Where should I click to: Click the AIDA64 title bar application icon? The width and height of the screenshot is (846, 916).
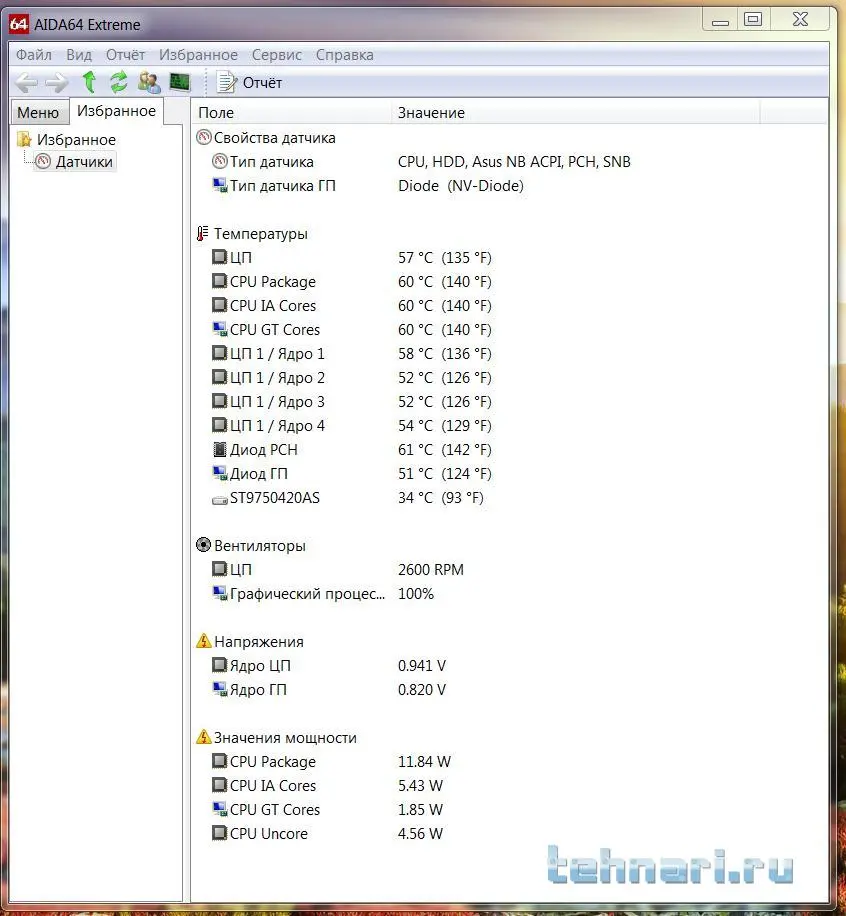click(x=19, y=24)
